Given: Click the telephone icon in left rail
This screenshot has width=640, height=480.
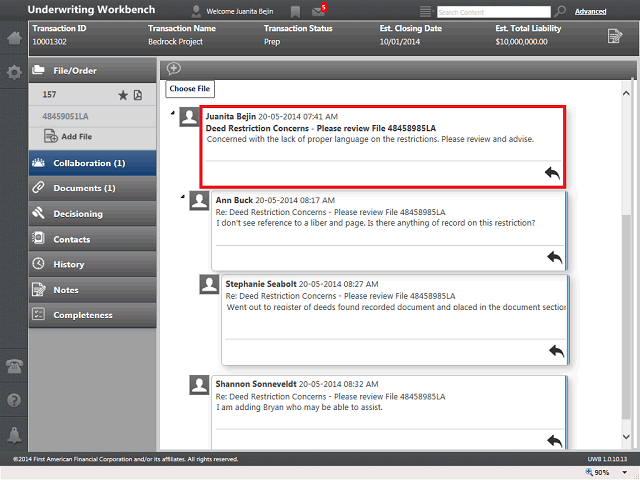Looking at the screenshot, I should pos(14,365).
